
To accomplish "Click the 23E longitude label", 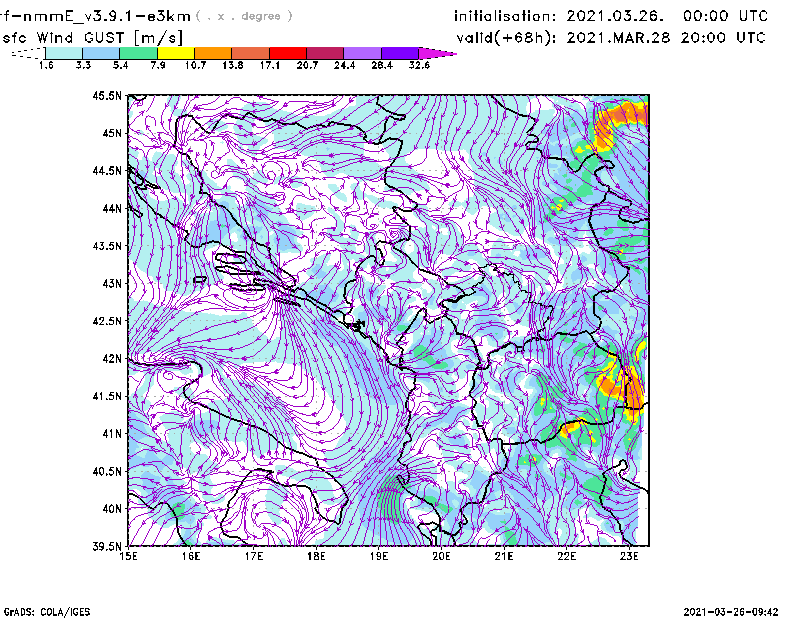I will coord(629,556).
